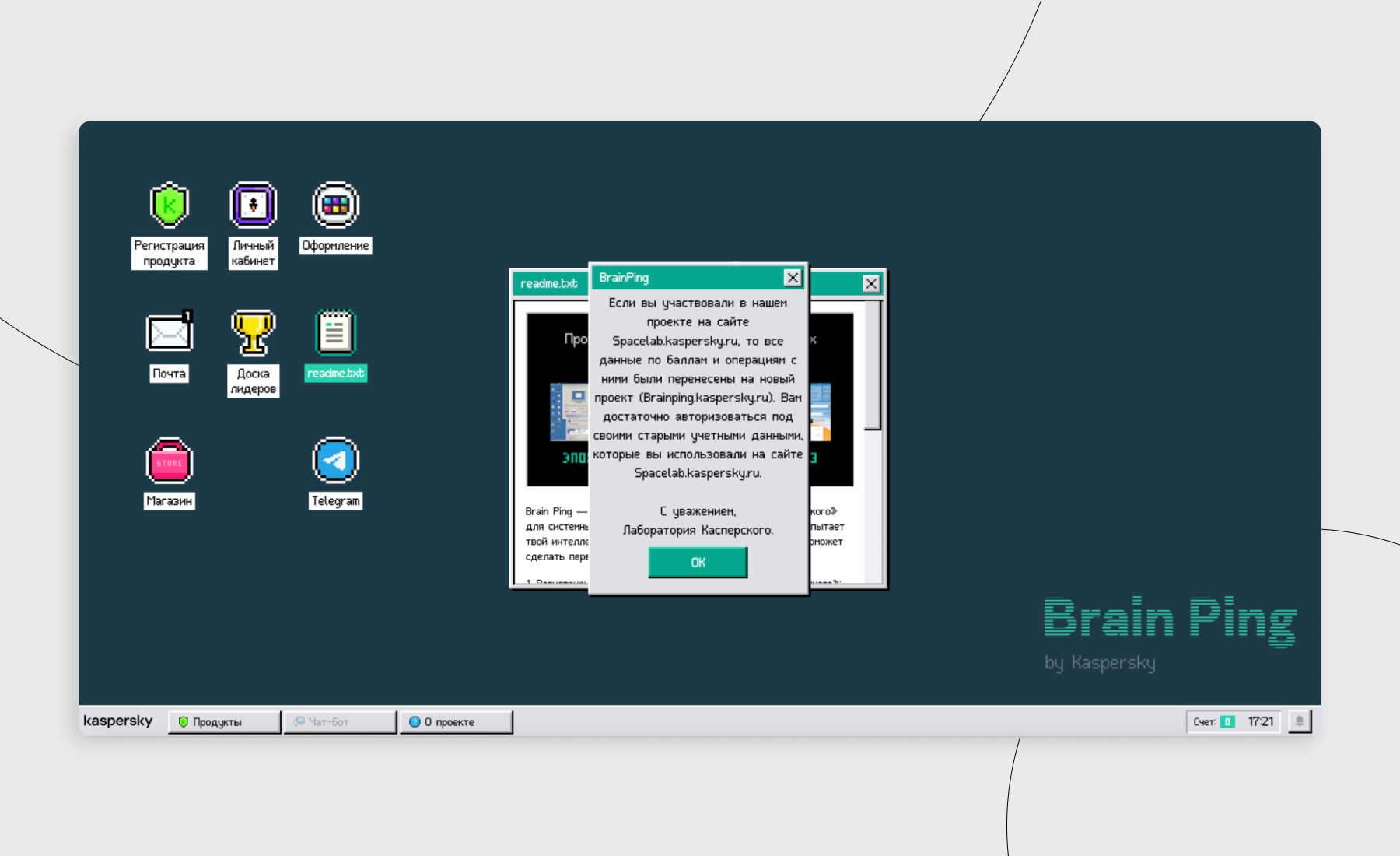
Task: Click the Счет score indicator
Action: (1214, 721)
